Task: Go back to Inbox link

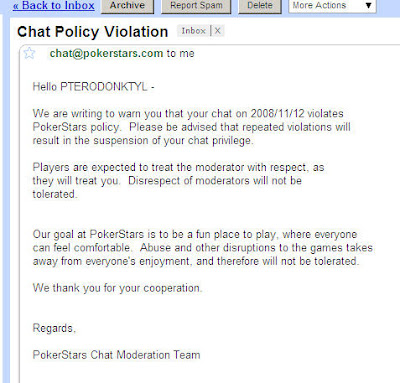Action: [x=54, y=6]
